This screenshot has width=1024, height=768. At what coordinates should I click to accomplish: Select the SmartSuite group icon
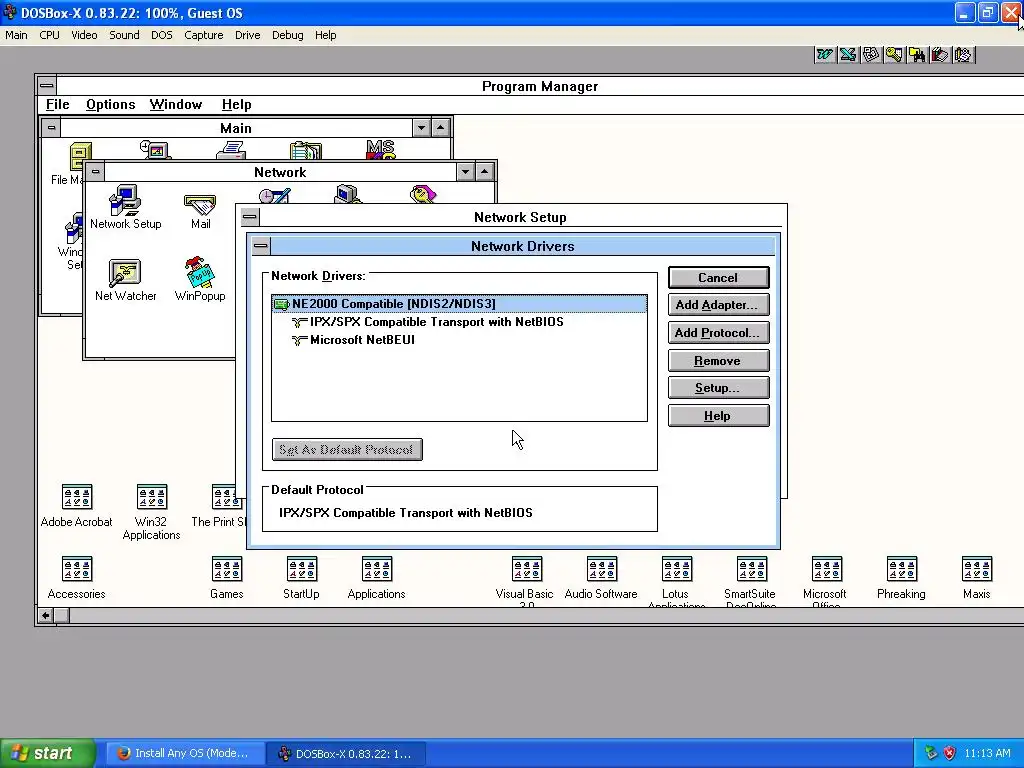coord(751,581)
